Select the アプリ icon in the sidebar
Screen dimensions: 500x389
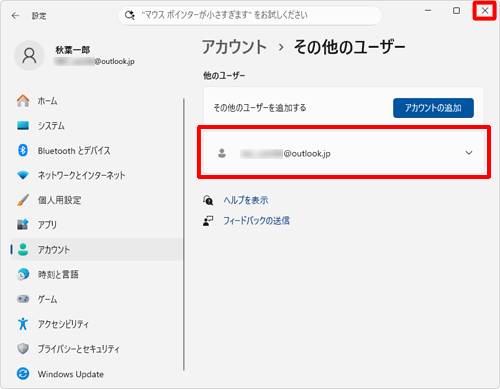pos(23,224)
